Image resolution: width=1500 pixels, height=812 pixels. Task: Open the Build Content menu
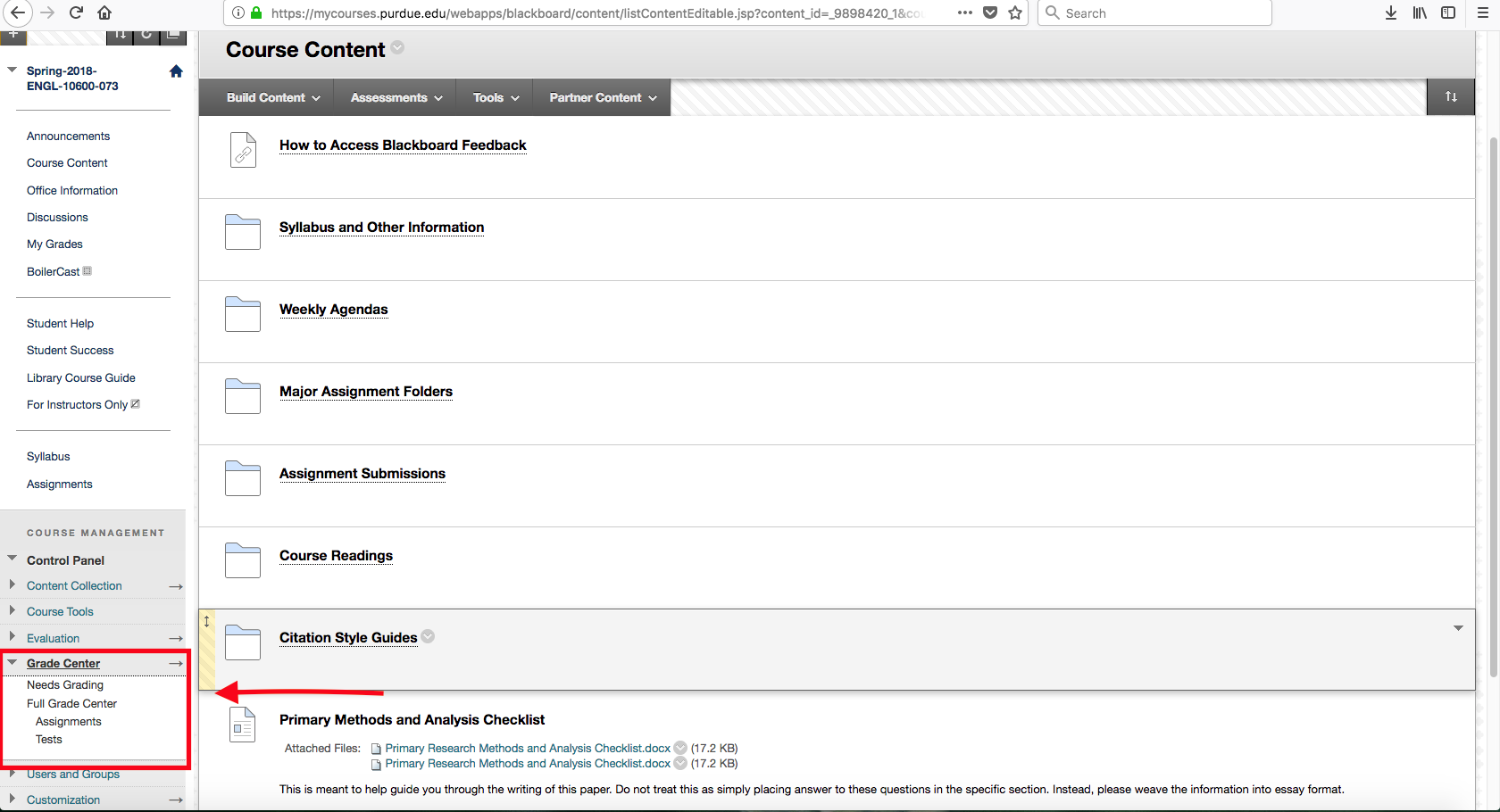(x=272, y=97)
